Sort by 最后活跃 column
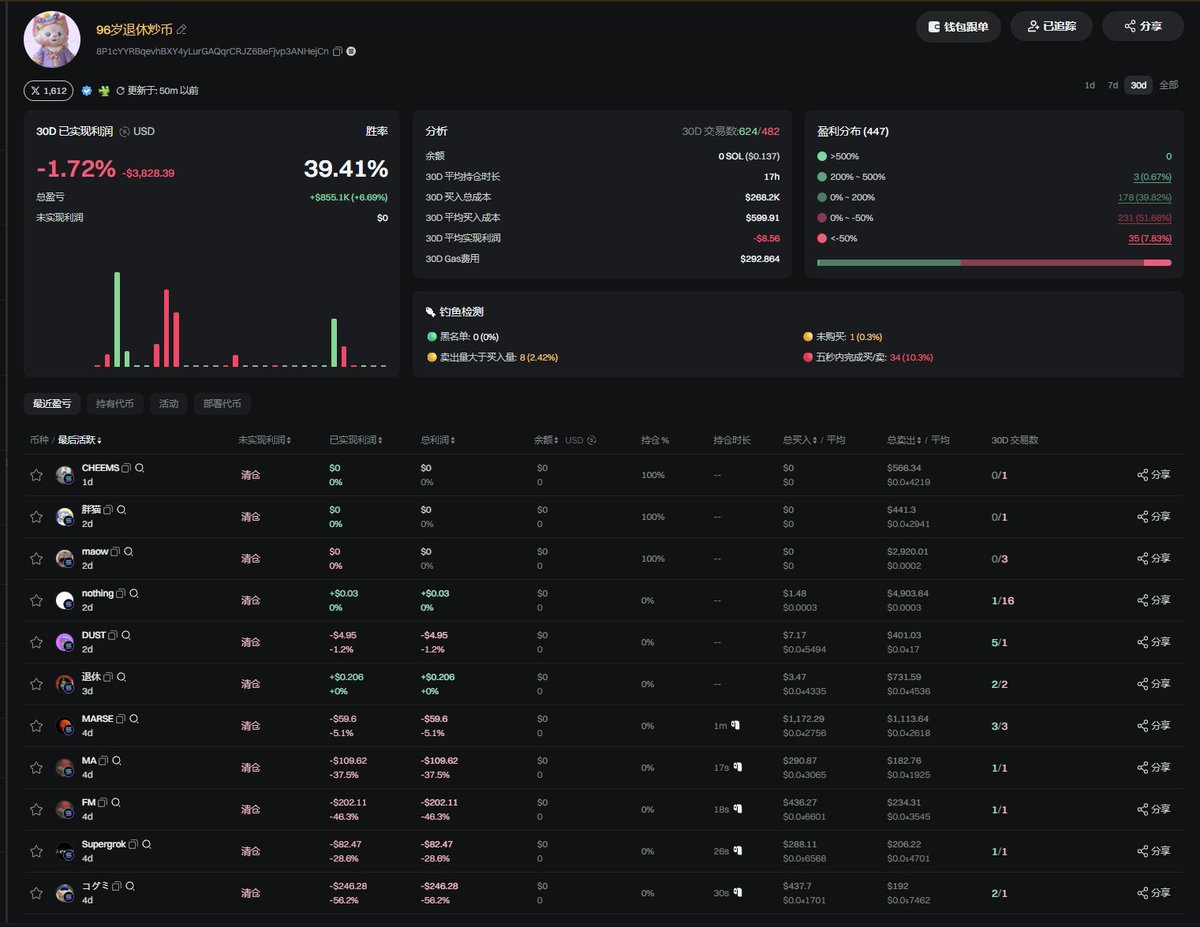Screen dimensions: 1200x927 tap(79, 440)
